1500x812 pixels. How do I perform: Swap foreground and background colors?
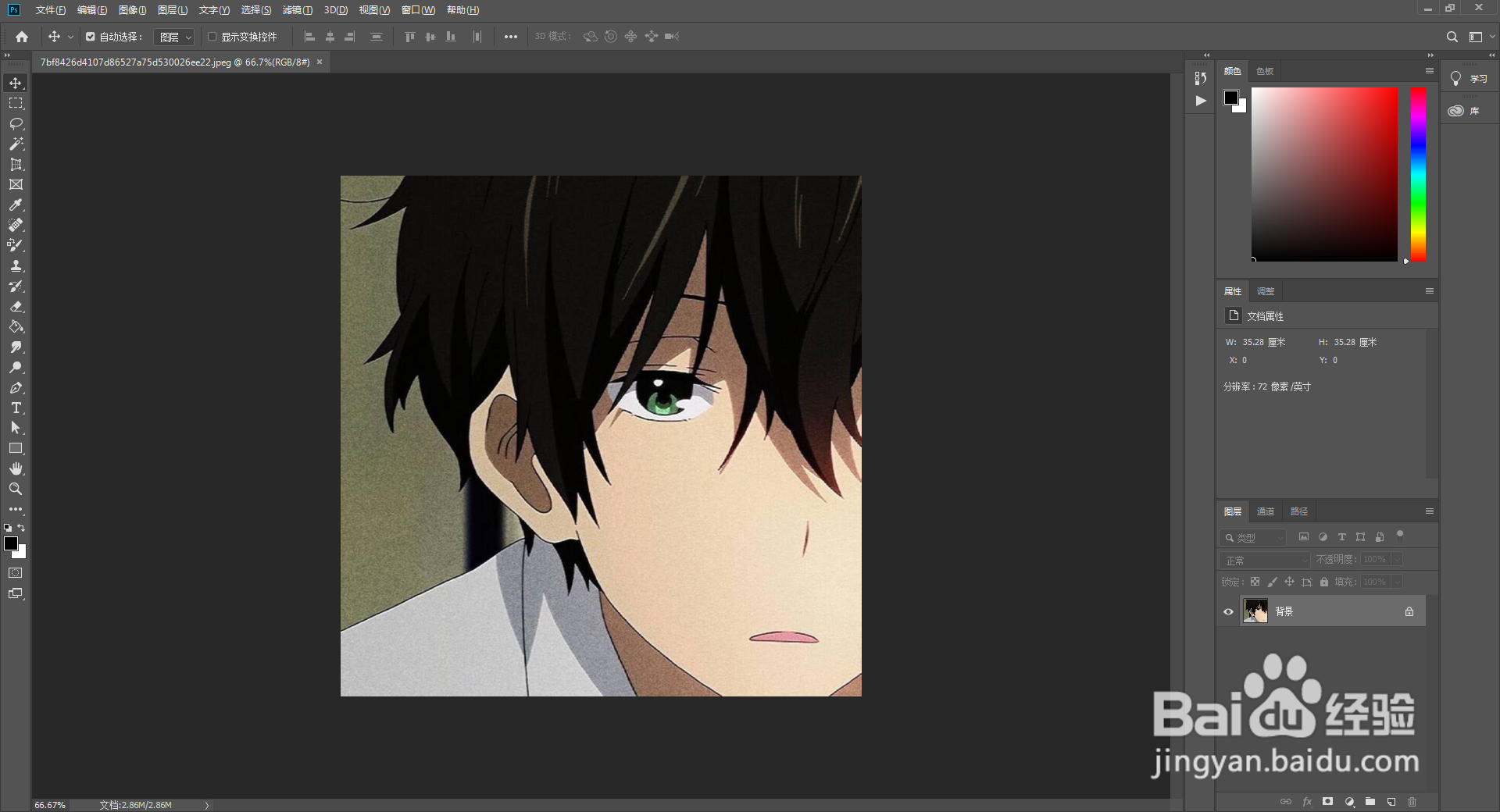point(21,528)
